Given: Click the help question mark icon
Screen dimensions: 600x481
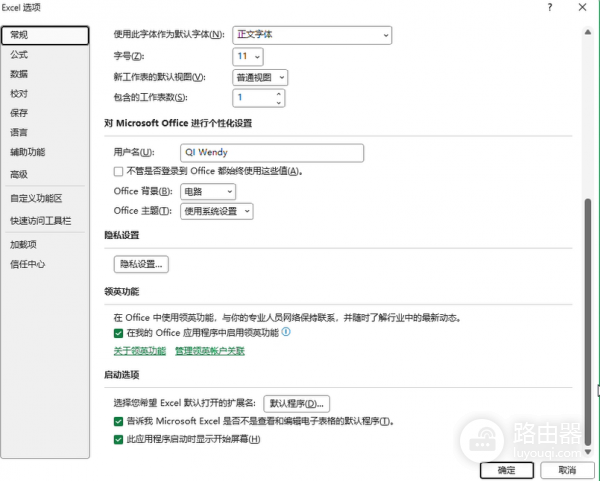Looking at the screenshot, I should click(549, 7).
